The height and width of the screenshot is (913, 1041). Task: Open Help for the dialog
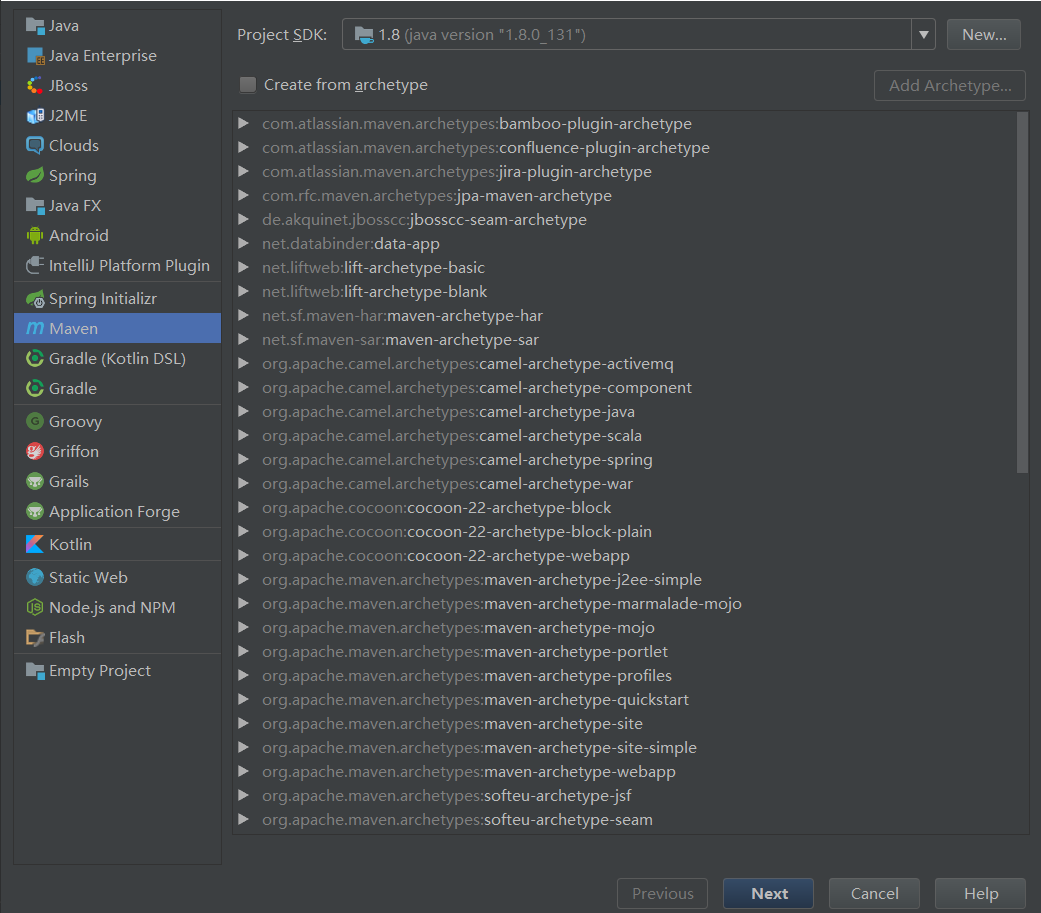pos(981,894)
